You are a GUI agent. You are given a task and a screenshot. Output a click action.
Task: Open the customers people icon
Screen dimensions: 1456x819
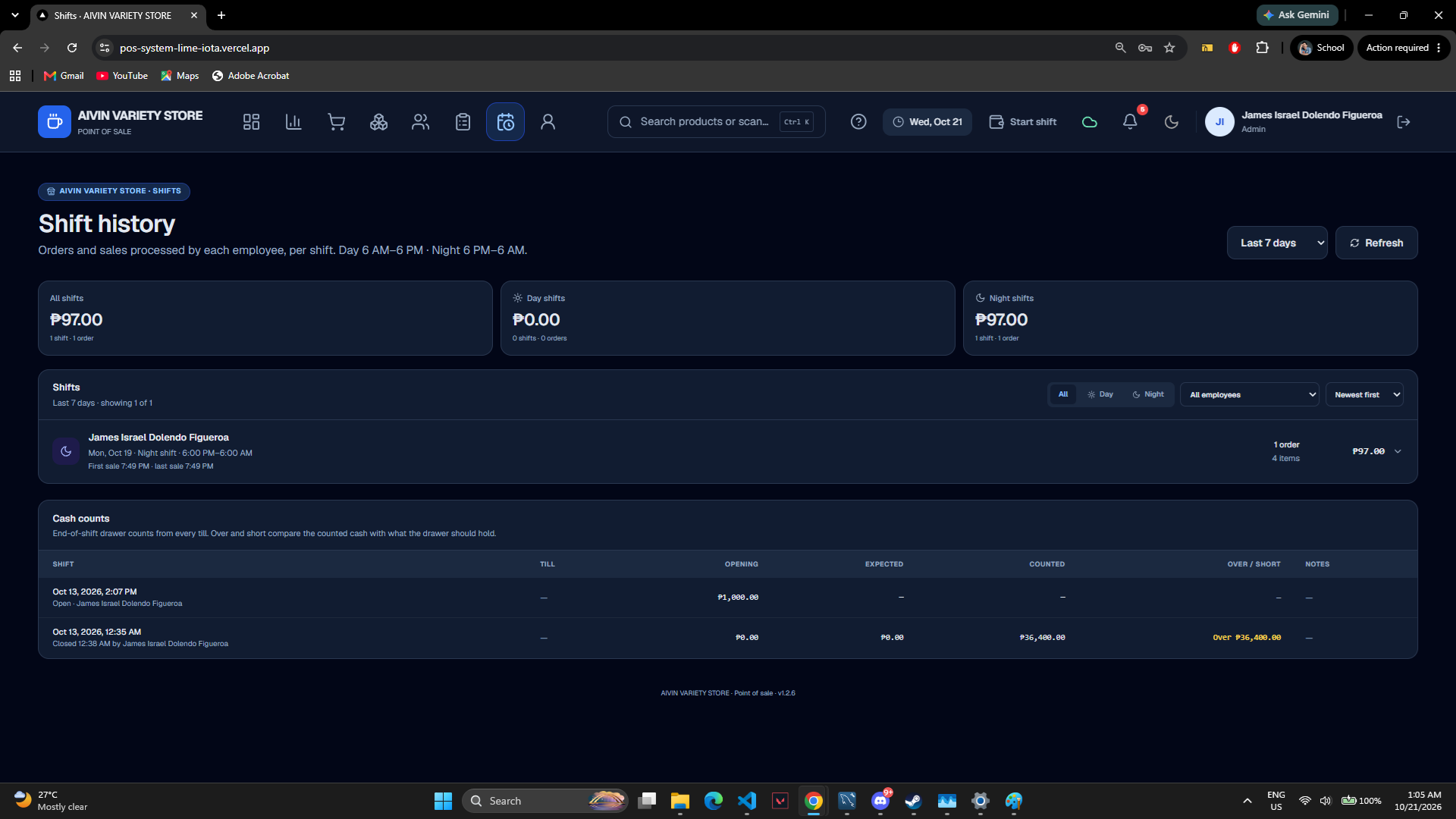(421, 122)
